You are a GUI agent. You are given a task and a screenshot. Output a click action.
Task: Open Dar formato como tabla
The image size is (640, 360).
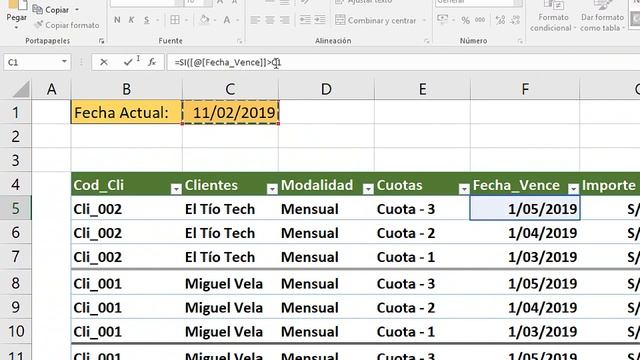click(x=602, y=16)
